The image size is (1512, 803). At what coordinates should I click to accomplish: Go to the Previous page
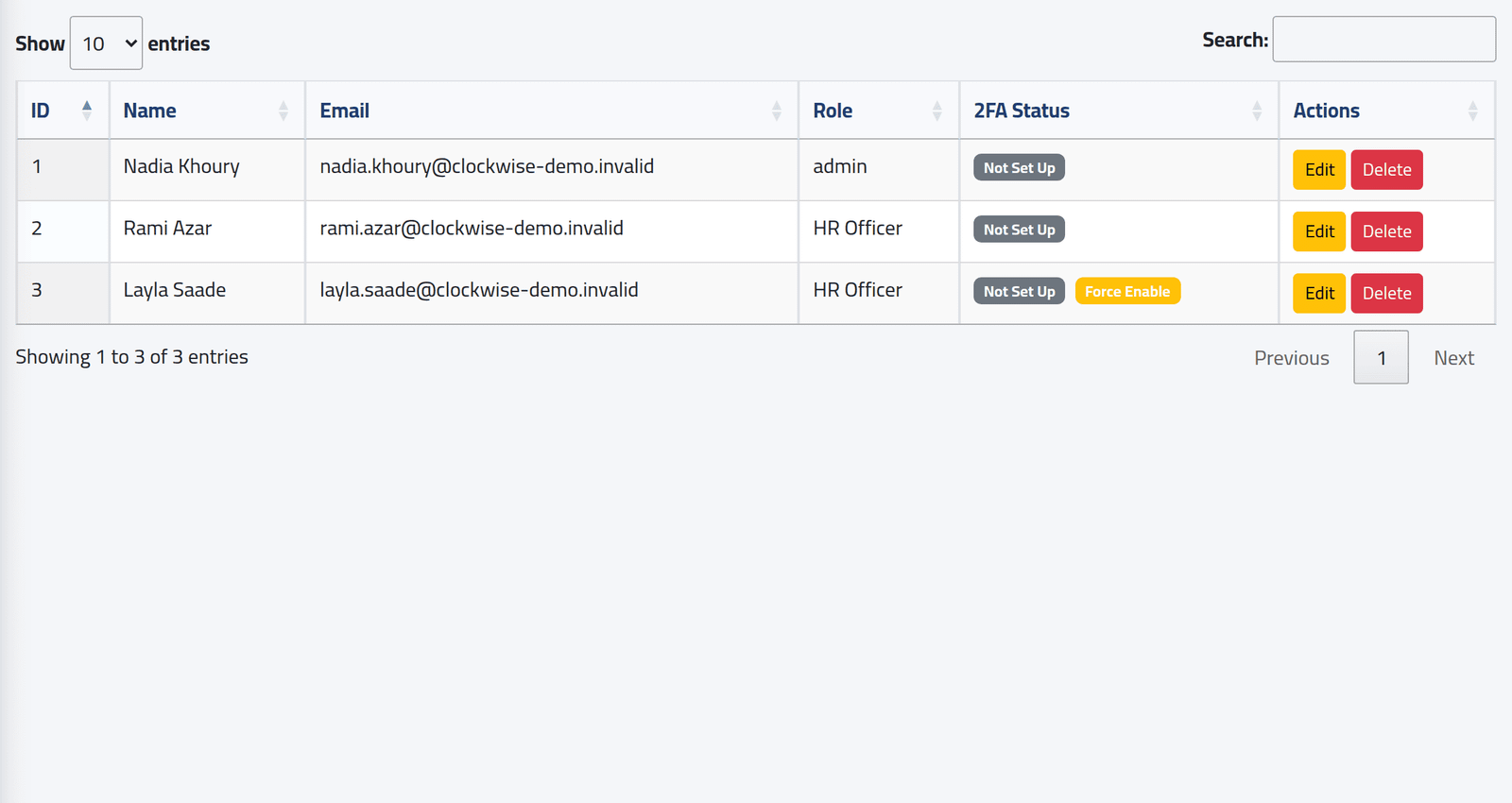pos(1292,358)
